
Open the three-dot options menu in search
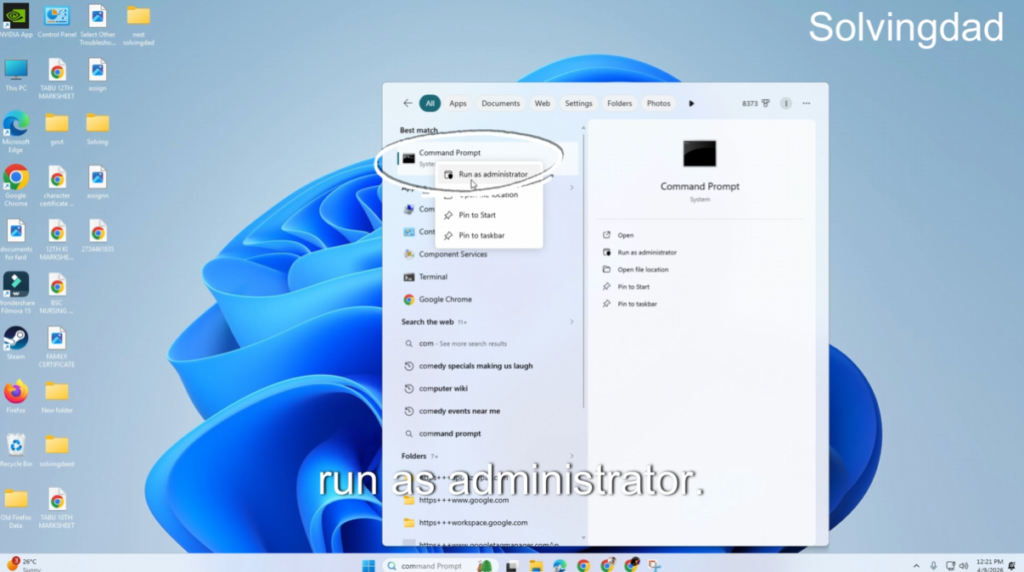tap(806, 103)
